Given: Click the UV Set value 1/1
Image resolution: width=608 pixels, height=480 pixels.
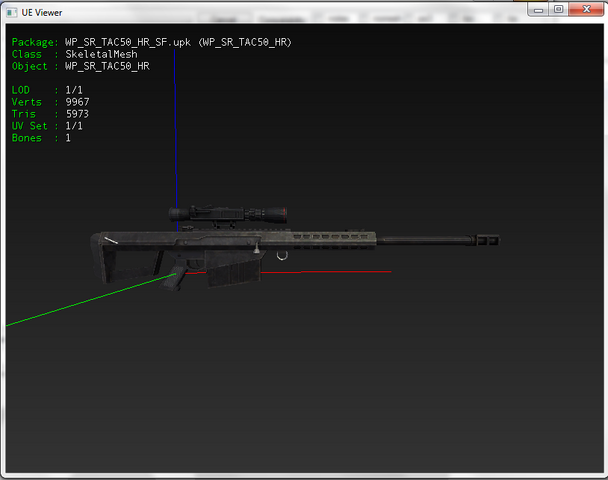Looking at the screenshot, I should pyautogui.click(x=74, y=126).
